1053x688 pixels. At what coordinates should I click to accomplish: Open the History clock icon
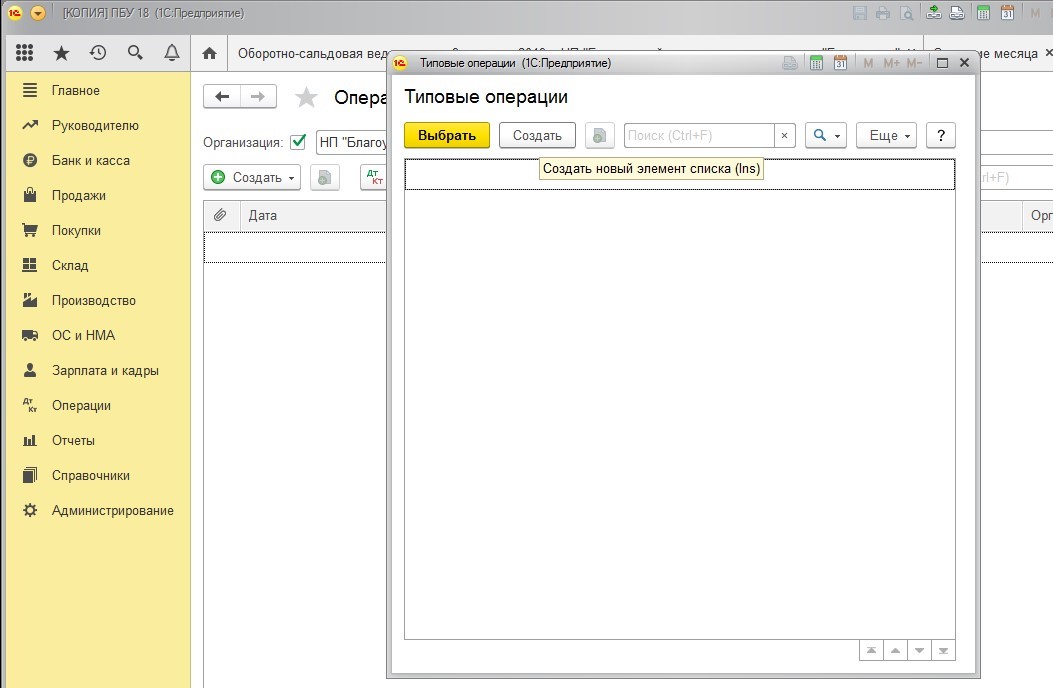coord(98,53)
